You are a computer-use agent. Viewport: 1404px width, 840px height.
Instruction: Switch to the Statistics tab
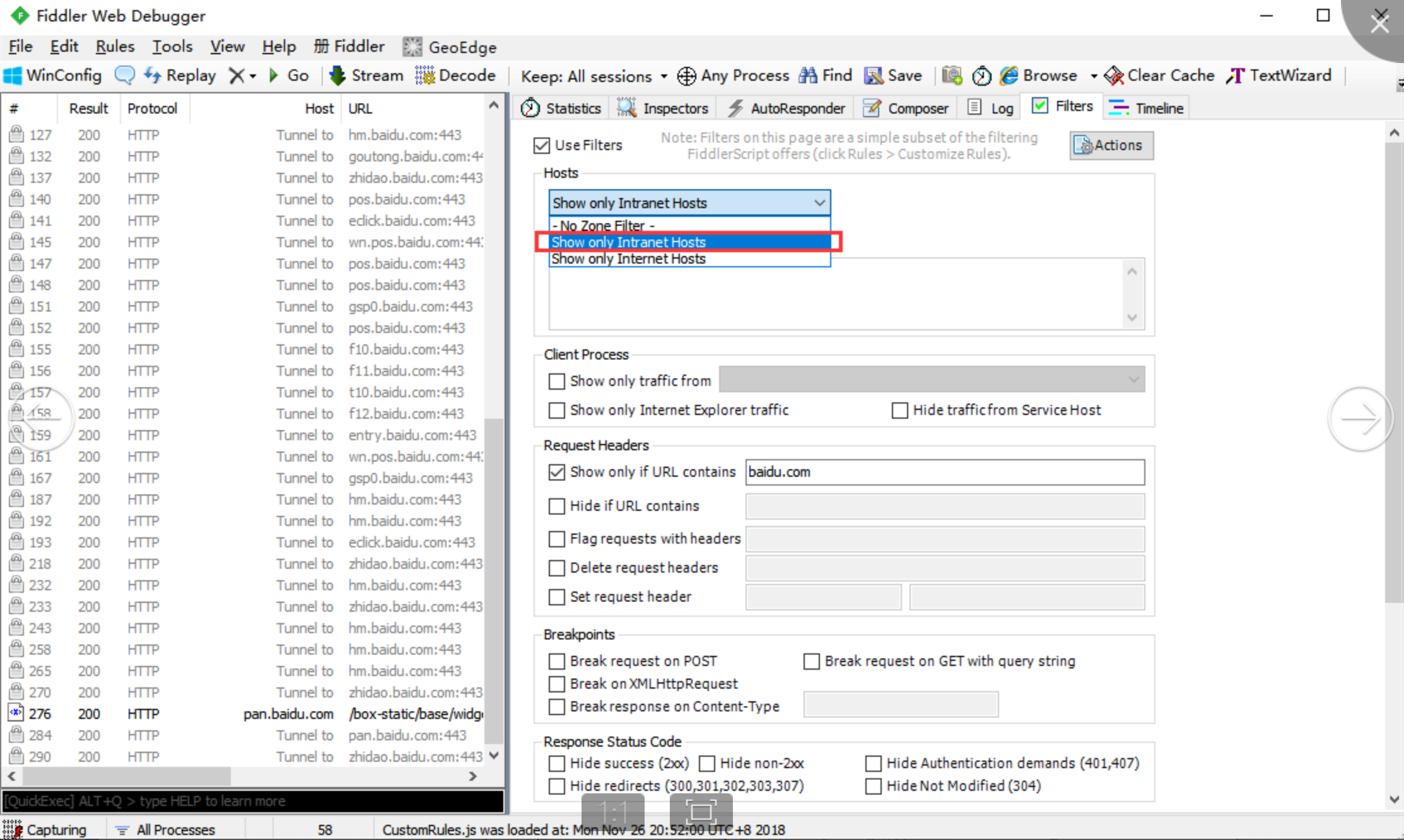coord(561,108)
